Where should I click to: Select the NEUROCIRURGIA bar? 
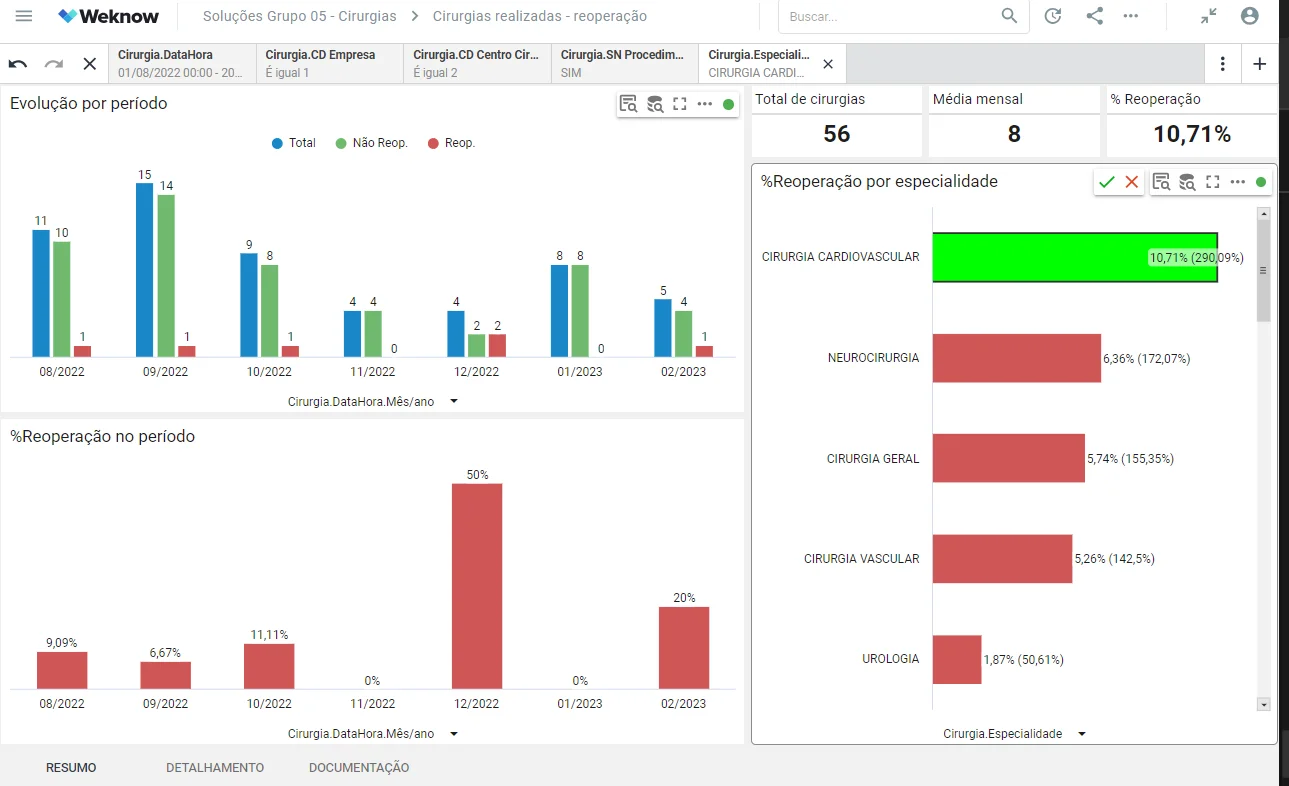click(1017, 358)
